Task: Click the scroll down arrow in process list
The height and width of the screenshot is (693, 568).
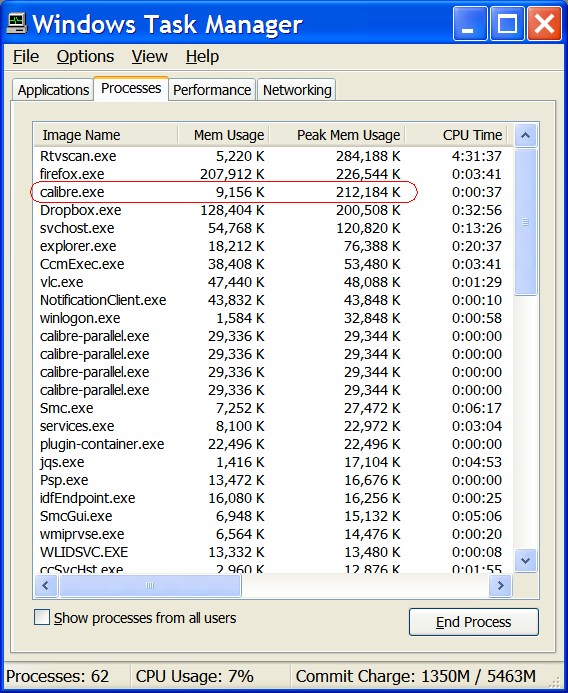Action: click(x=526, y=560)
